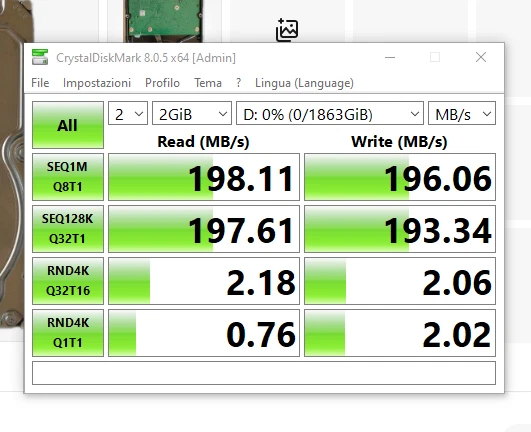The height and width of the screenshot is (432, 531).
Task: Click the add image icon above the window
Action: click(287, 30)
